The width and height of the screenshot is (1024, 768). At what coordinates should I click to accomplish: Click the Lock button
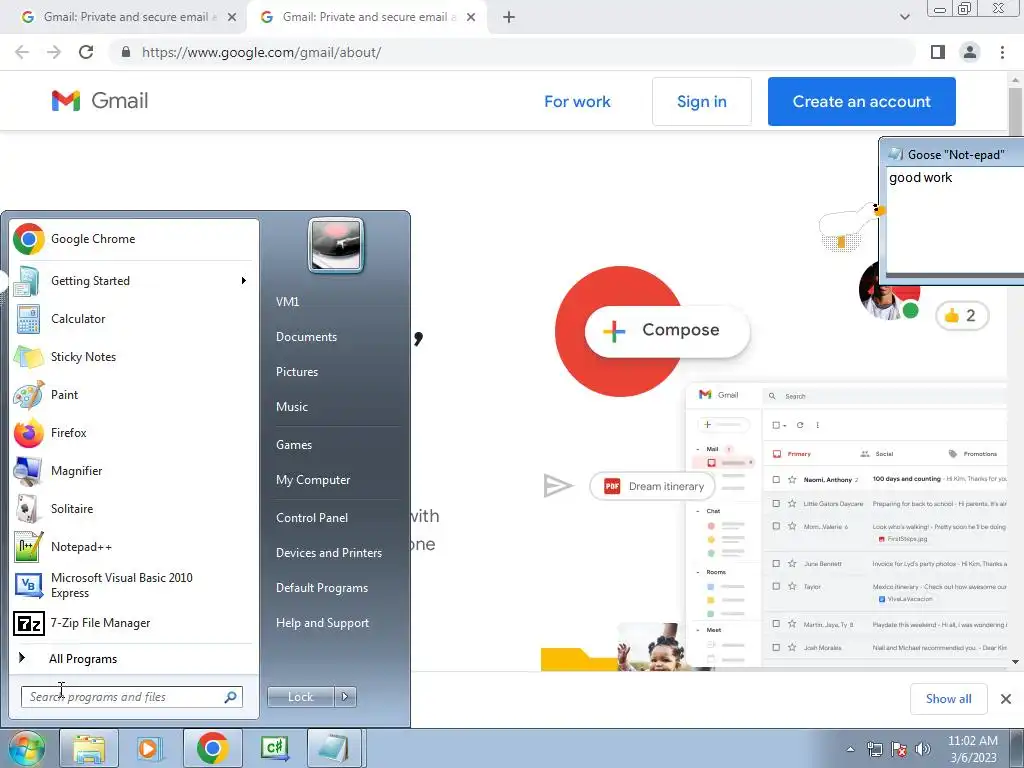[300, 697]
